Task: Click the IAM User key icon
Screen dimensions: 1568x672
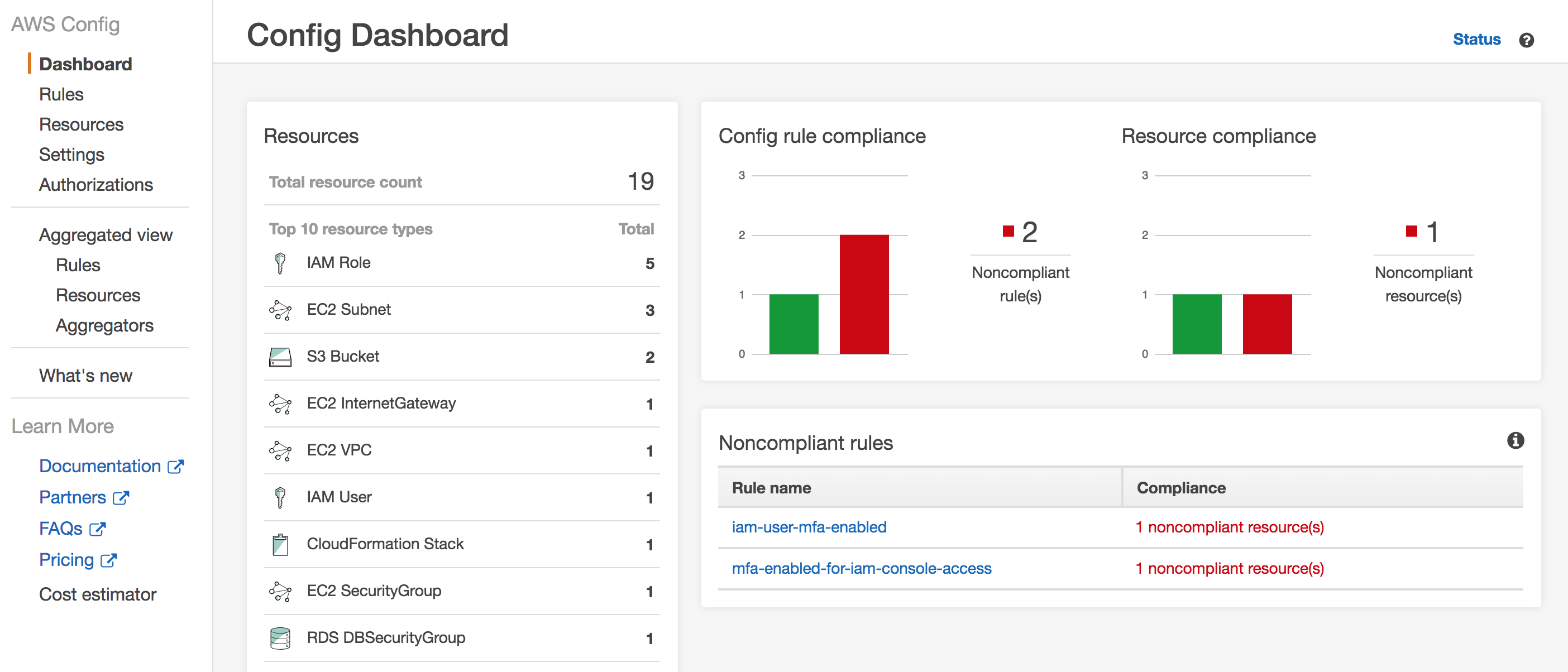Action: (280, 497)
